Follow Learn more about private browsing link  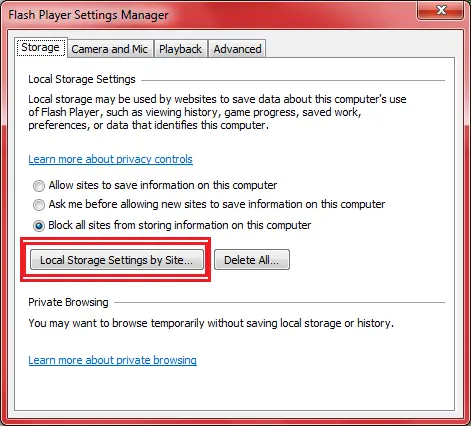[112, 360]
